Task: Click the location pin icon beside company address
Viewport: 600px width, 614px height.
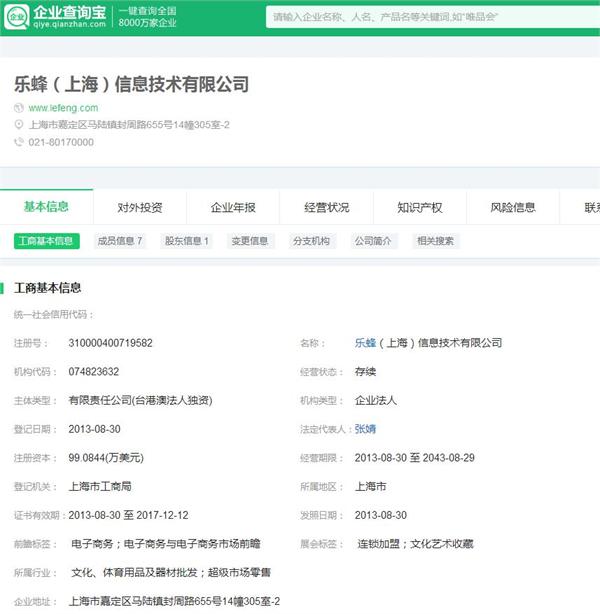Action: [x=18, y=125]
